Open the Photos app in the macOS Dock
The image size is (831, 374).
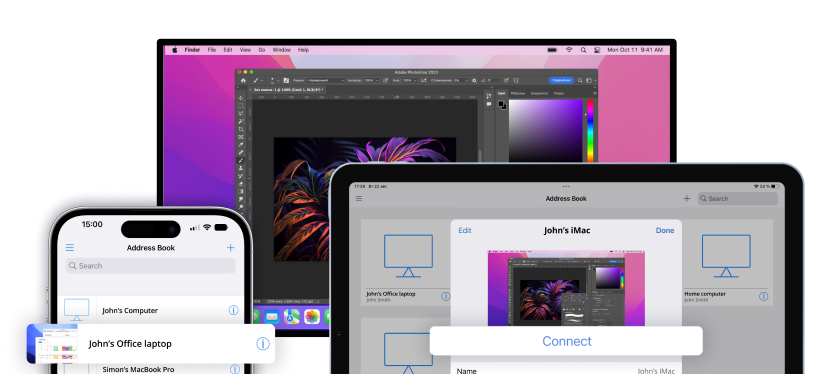(x=312, y=317)
